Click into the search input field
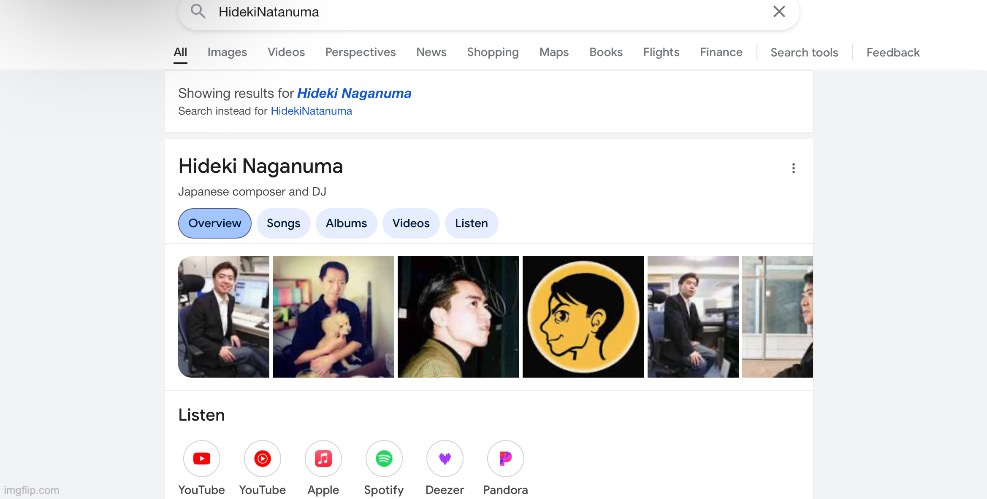 (480, 12)
